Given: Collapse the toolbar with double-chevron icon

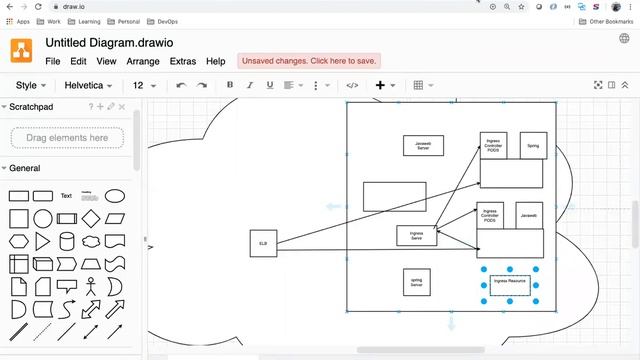Looking at the screenshot, I should pos(625,85).
